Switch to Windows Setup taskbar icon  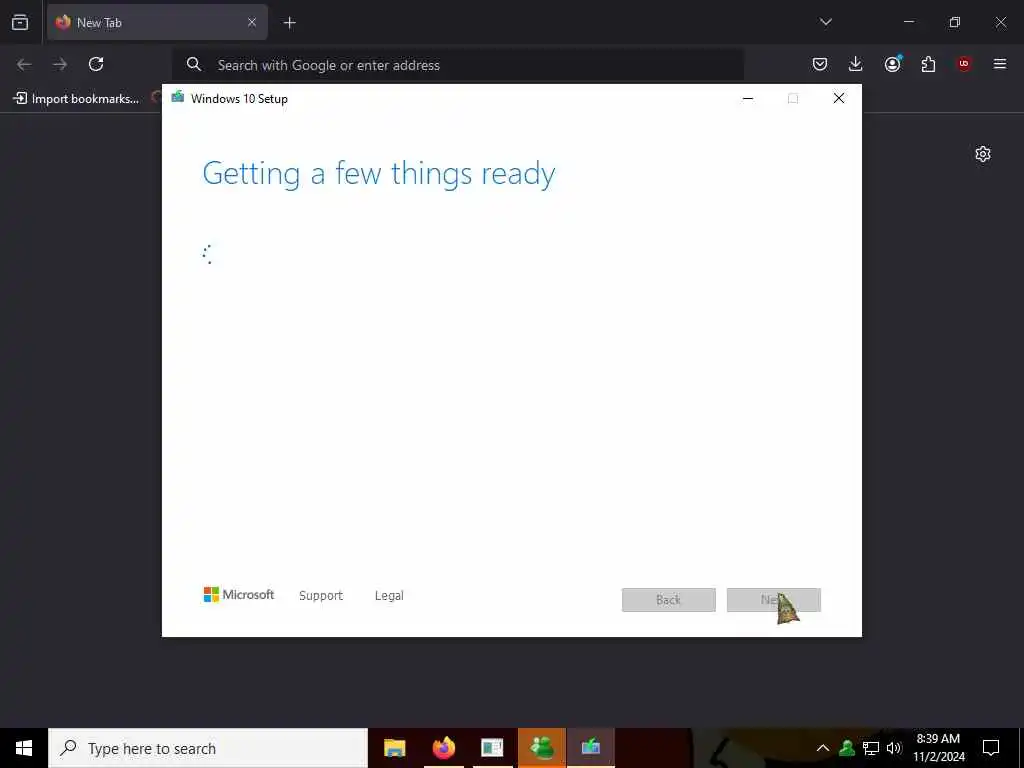(591, 748)
